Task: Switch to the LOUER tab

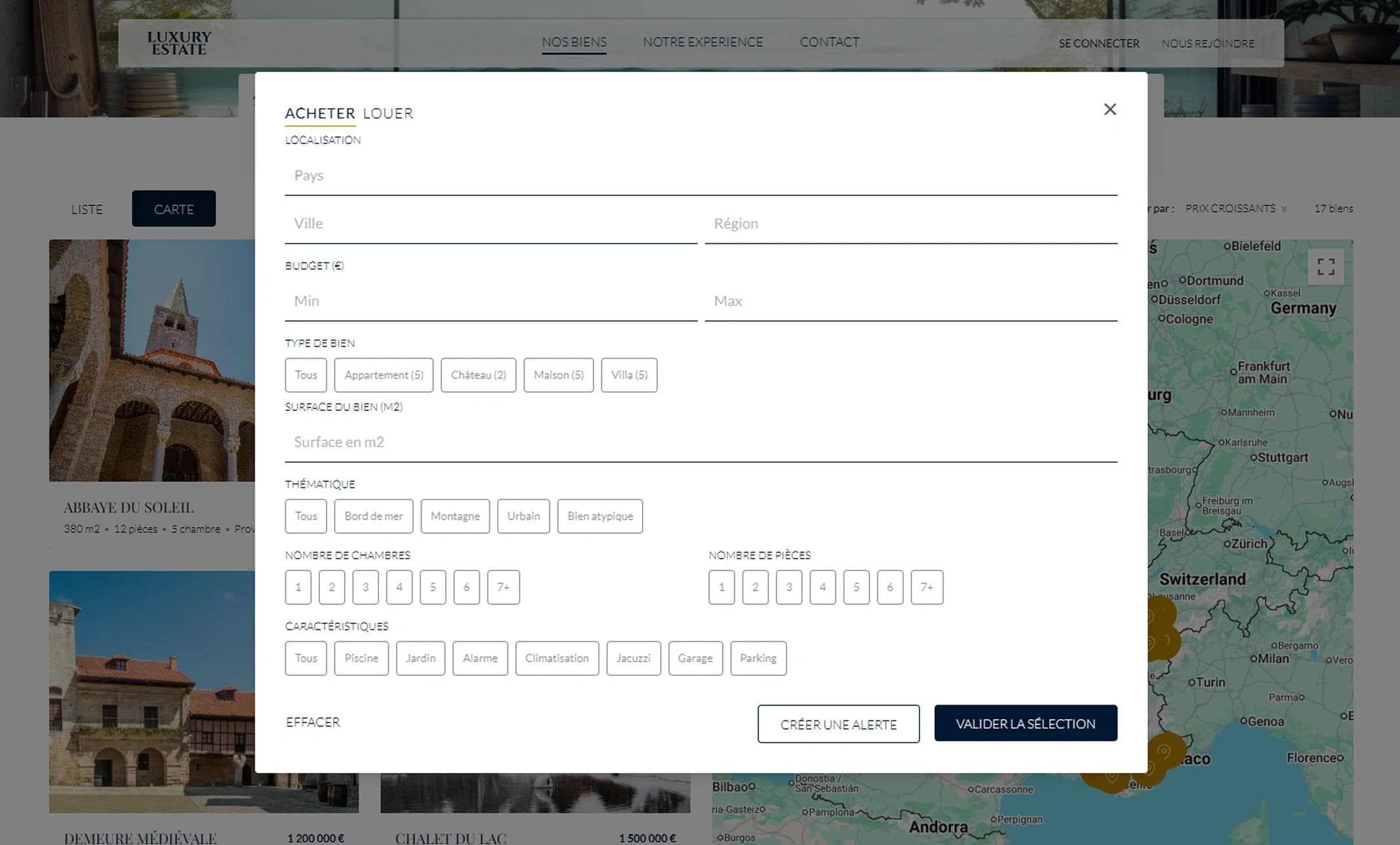Action: 388,113
